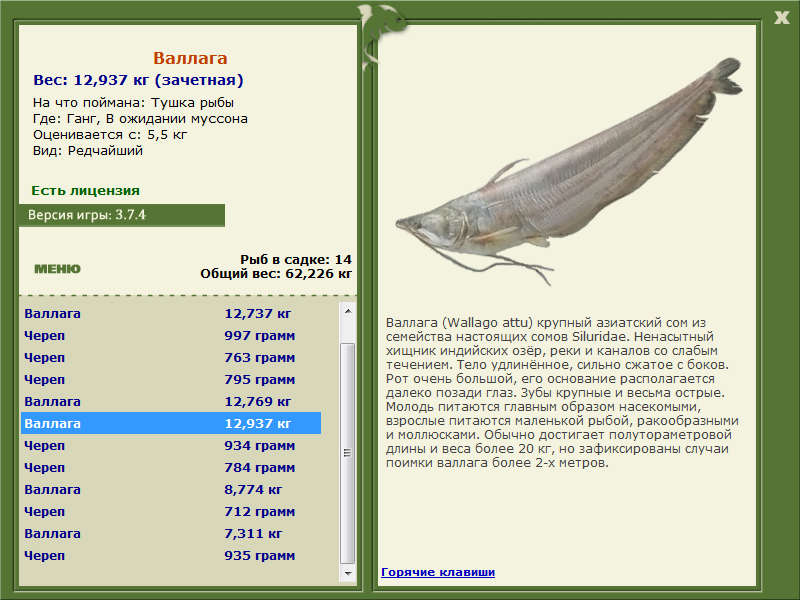Click the Общий вес: 62,226 кг text
This screenshot has width=800, height=600.
tap(276, 273)
